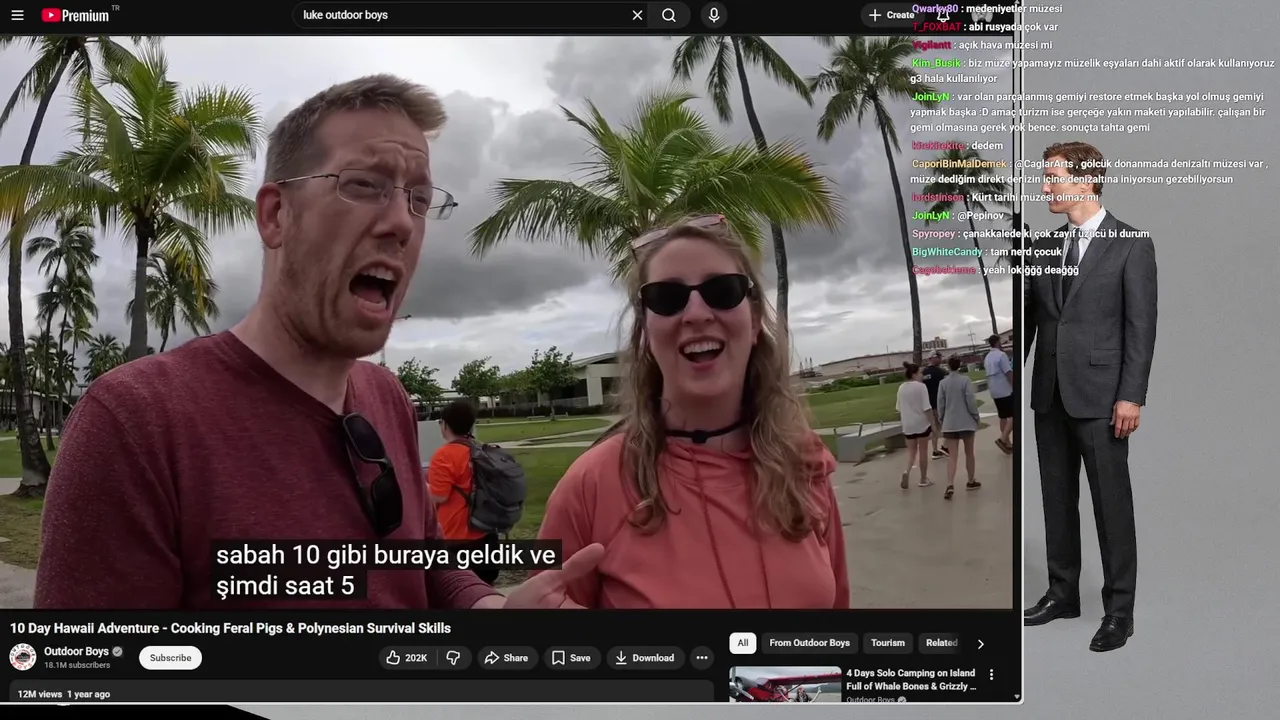Viewport: 1280px width, 720px height.
Task: Expand the description showing 12M views
Action: 361,692
